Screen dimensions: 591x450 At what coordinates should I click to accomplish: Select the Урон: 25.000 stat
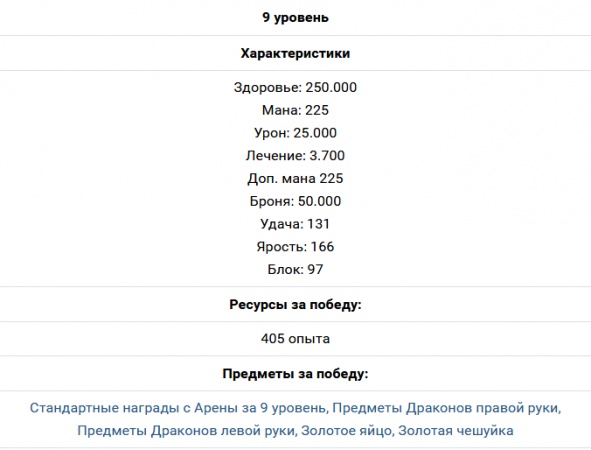(296, 133)
